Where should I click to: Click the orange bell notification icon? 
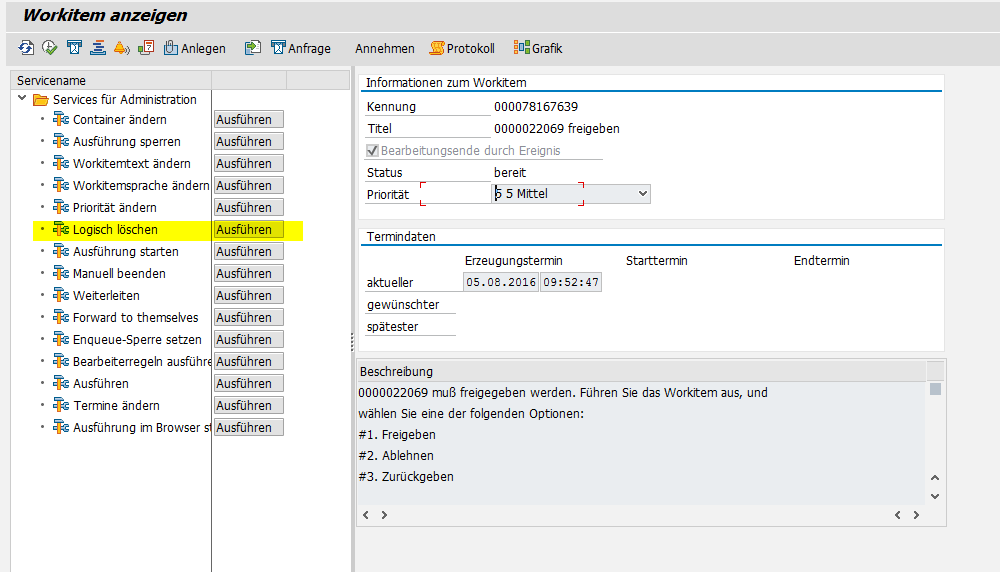(x=121, y=48)
